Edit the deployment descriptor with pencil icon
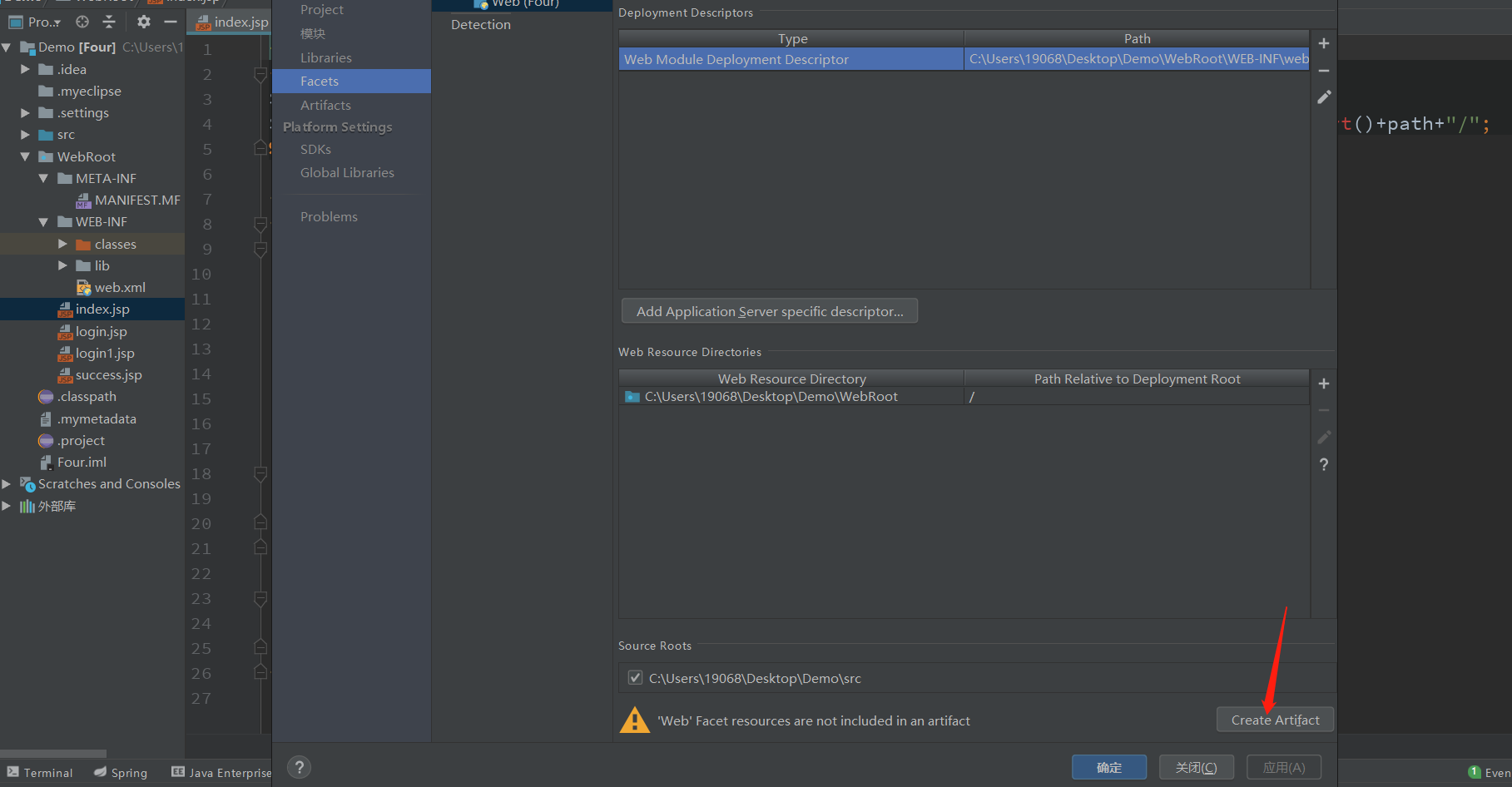This screenshot has height=787, width=1512. [x=1324, y=97]
